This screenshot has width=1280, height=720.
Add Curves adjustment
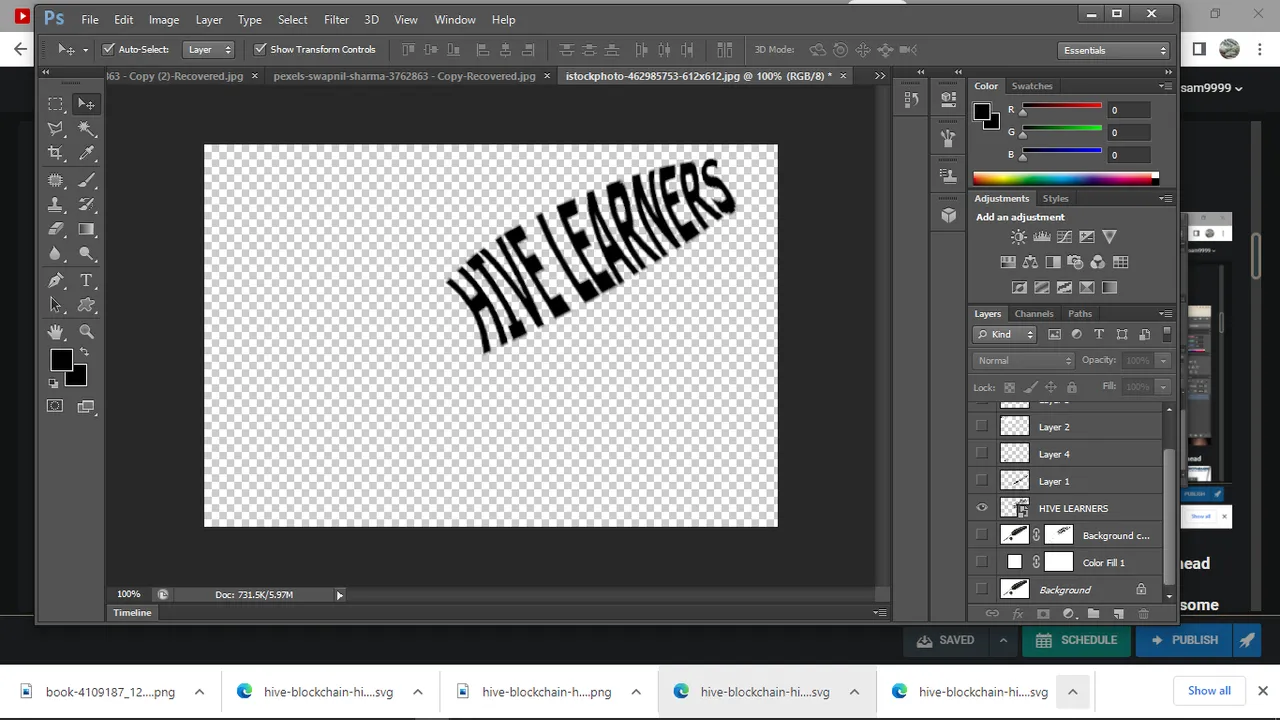pos(1064,237)
